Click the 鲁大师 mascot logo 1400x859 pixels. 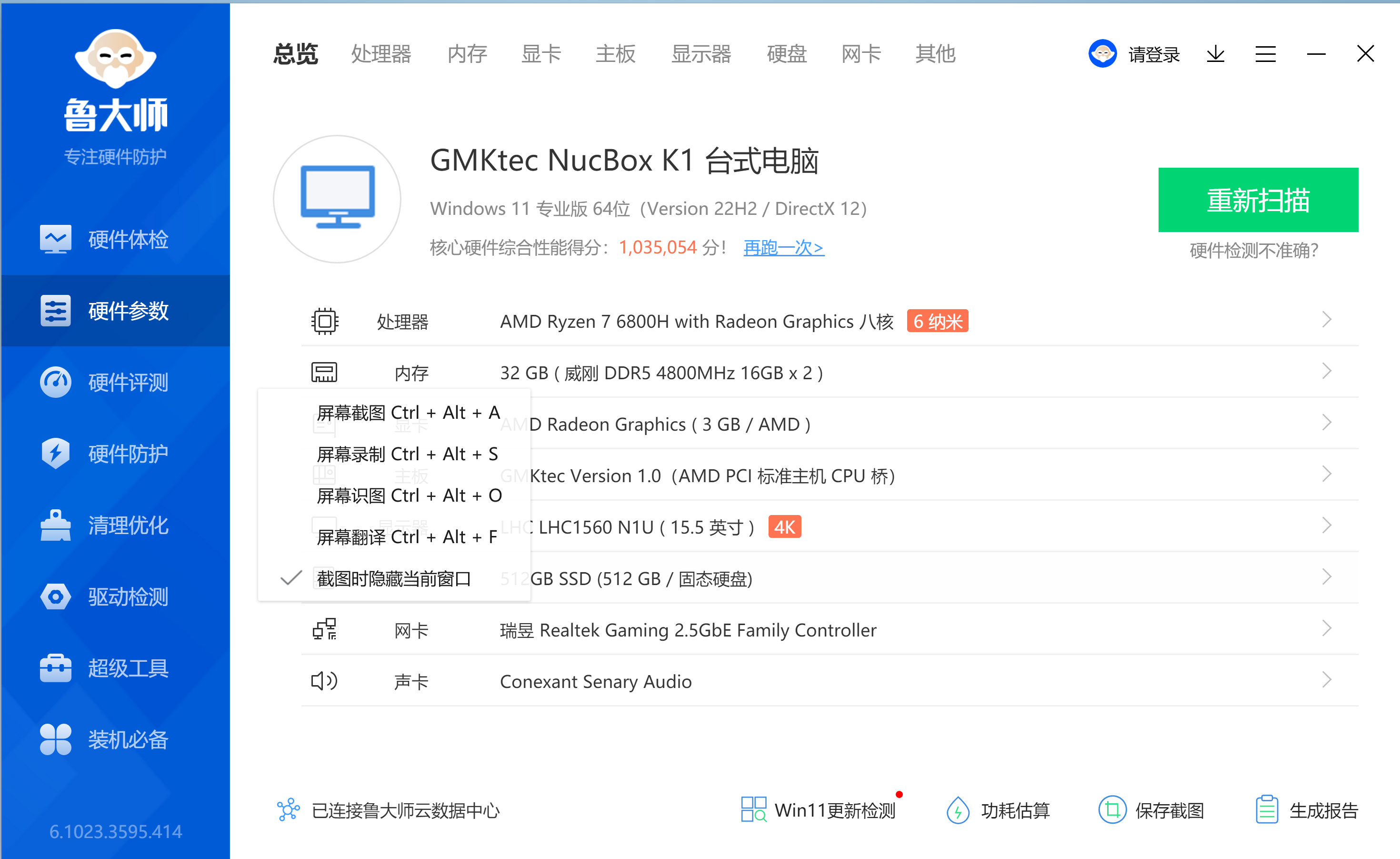pyautogui.click(x=115, y=59)
